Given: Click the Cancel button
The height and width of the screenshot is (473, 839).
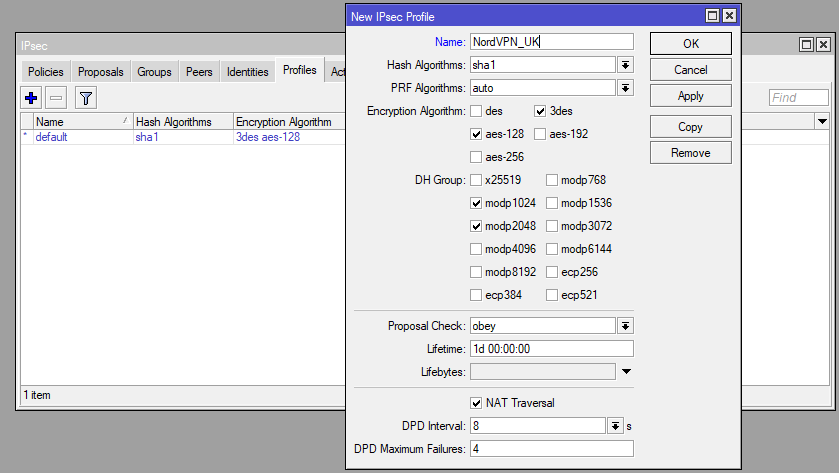Looking at the screenshot, I should (691, 70).
